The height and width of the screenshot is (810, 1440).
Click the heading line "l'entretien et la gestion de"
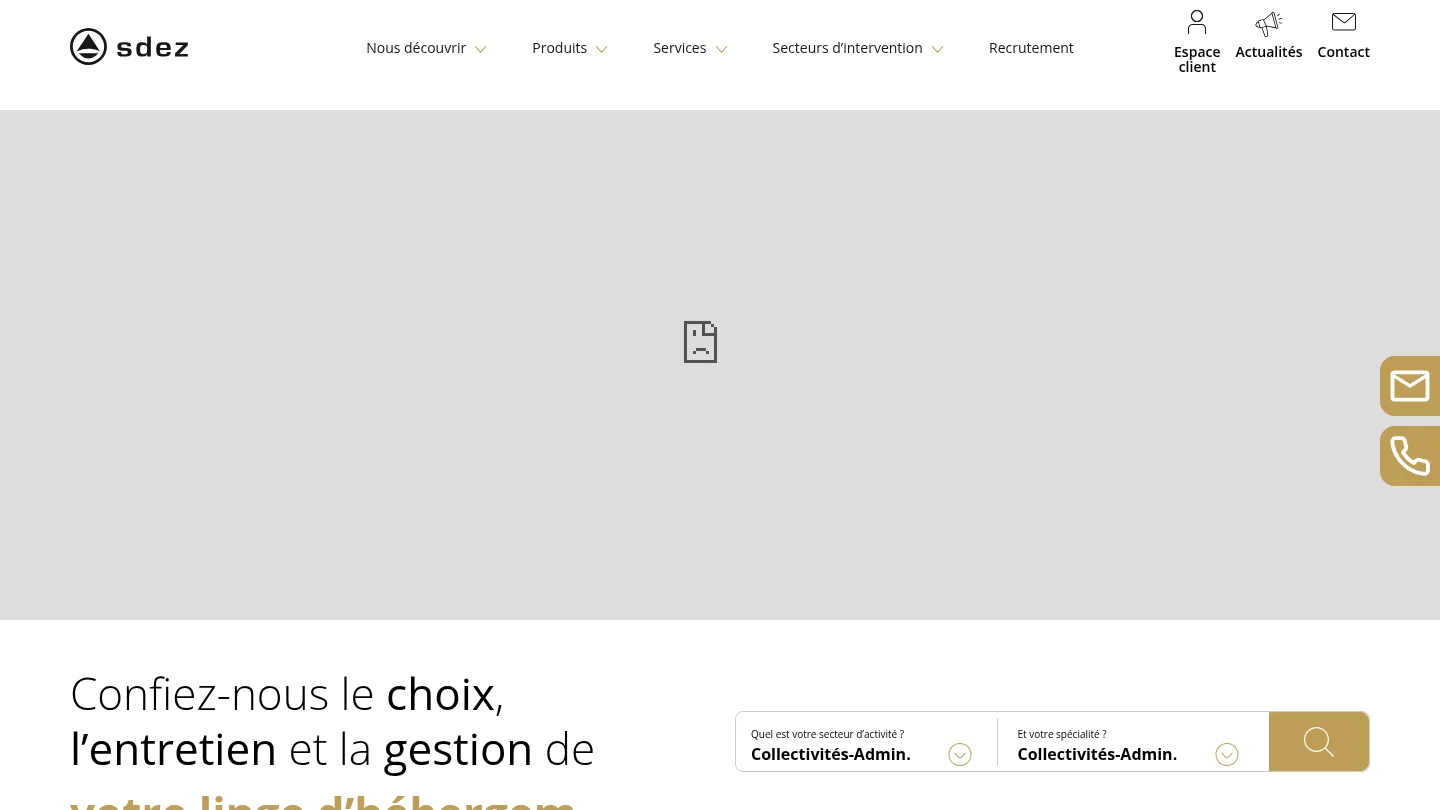pos(332,749)
